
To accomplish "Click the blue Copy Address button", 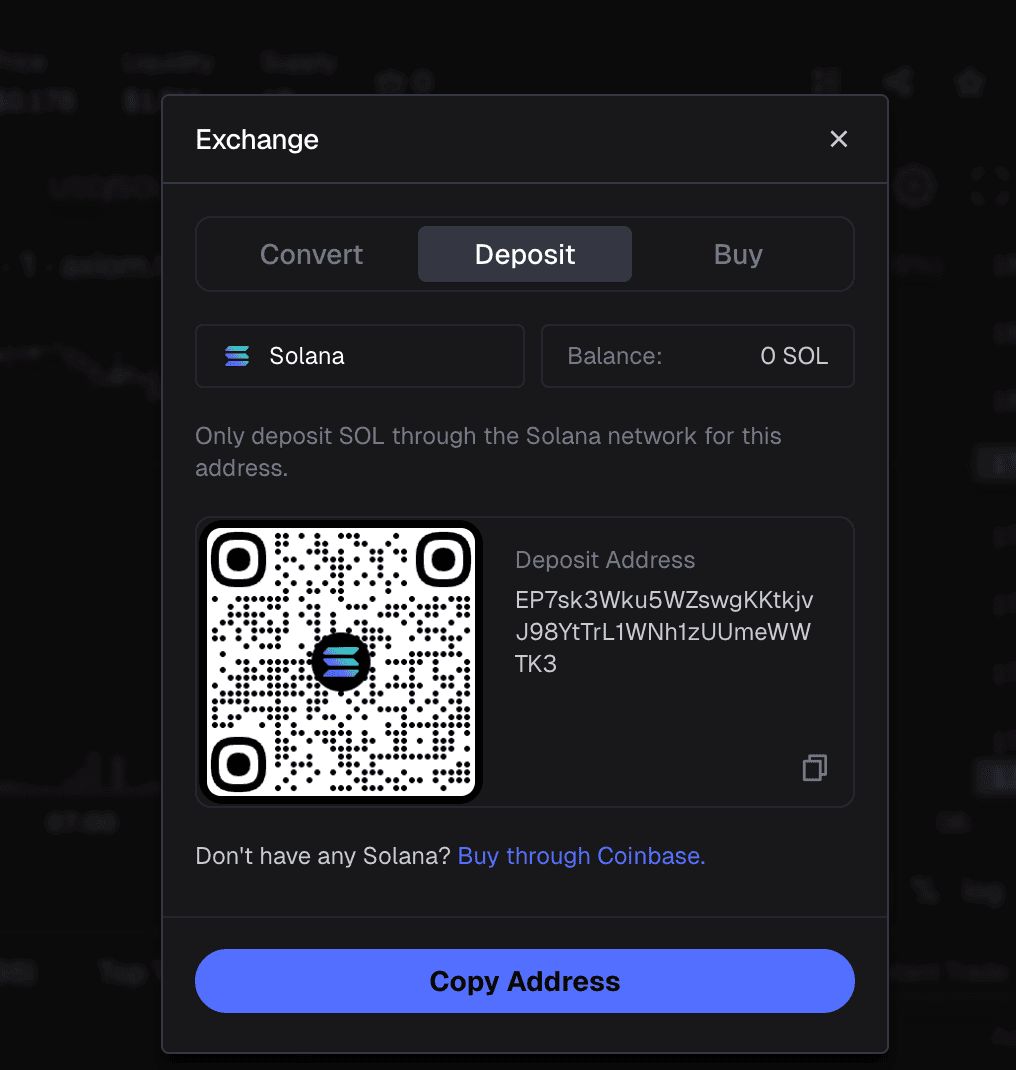I will (x=525, y=981).
